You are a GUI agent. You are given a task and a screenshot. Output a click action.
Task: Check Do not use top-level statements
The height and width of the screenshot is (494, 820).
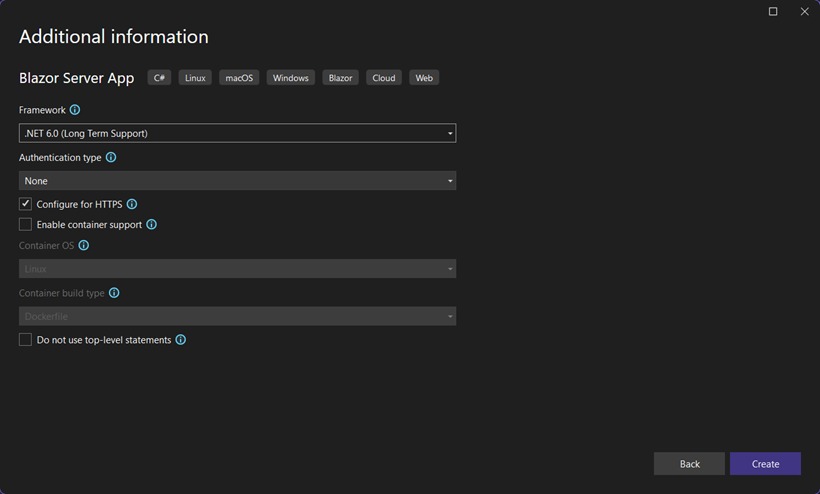click(25, 340)
